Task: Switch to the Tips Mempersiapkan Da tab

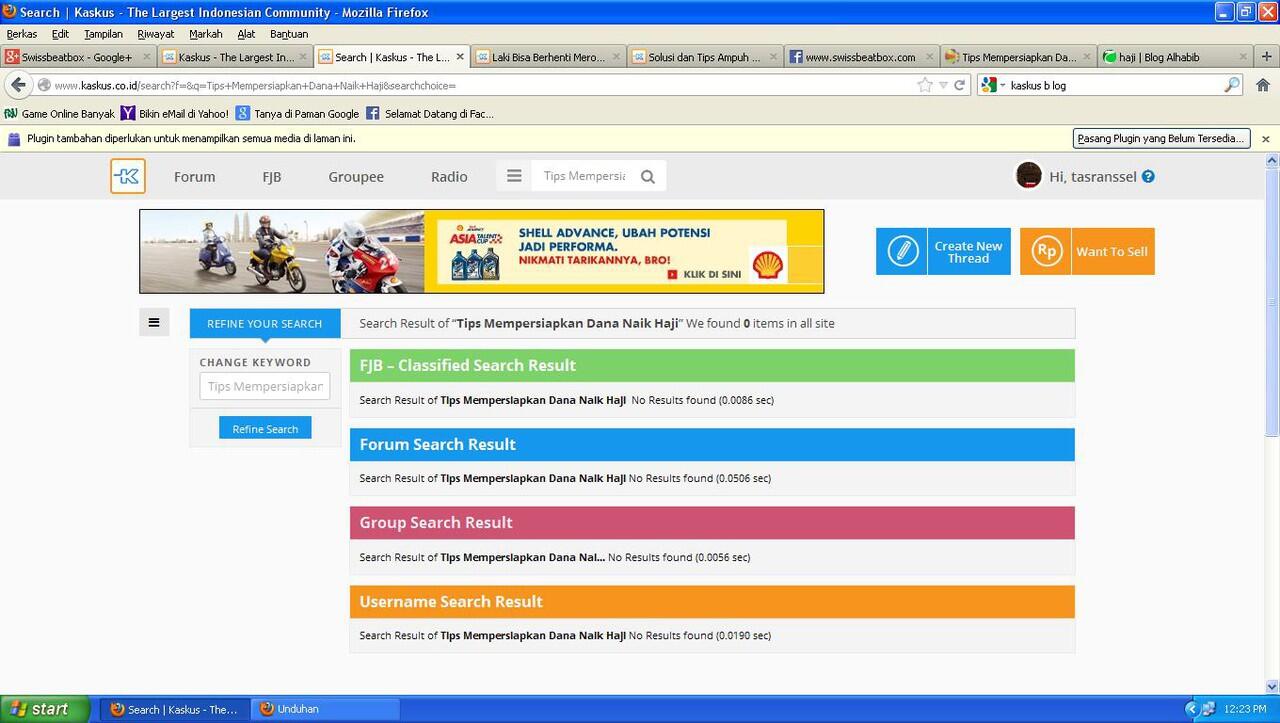Action: tap(1019, 57)
